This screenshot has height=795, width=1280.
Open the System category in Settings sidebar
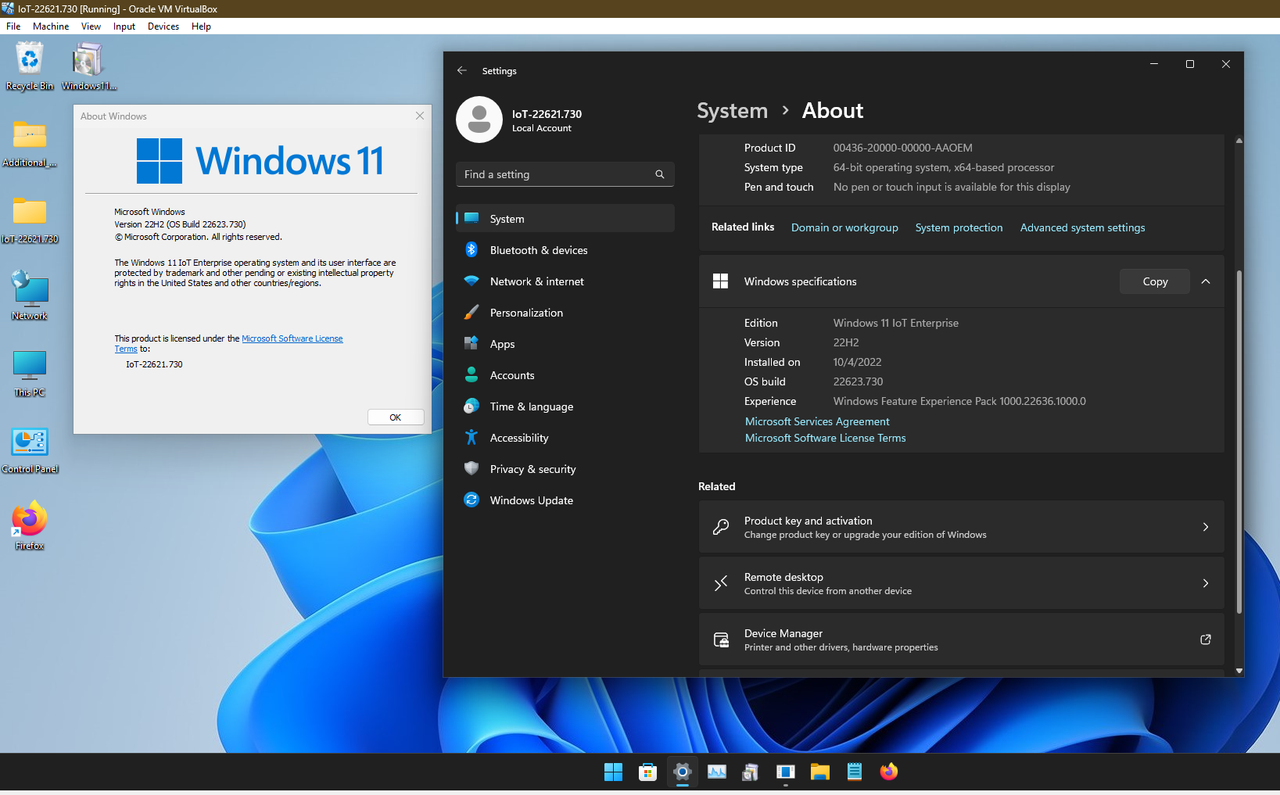[x=565, y=219]
